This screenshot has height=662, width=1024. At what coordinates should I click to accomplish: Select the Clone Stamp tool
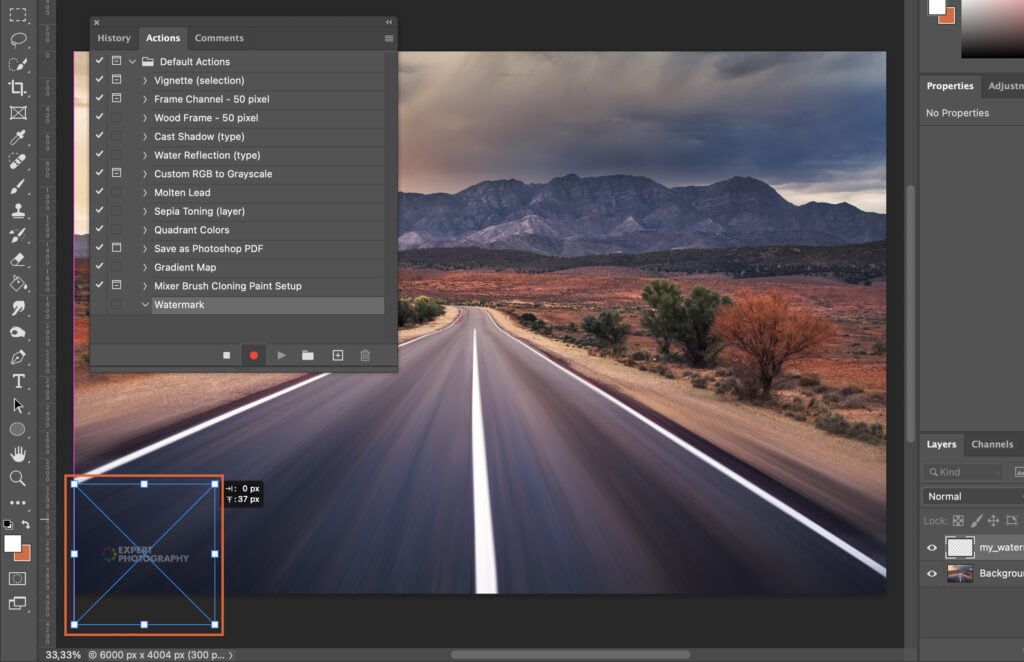(x=20, y=210)
